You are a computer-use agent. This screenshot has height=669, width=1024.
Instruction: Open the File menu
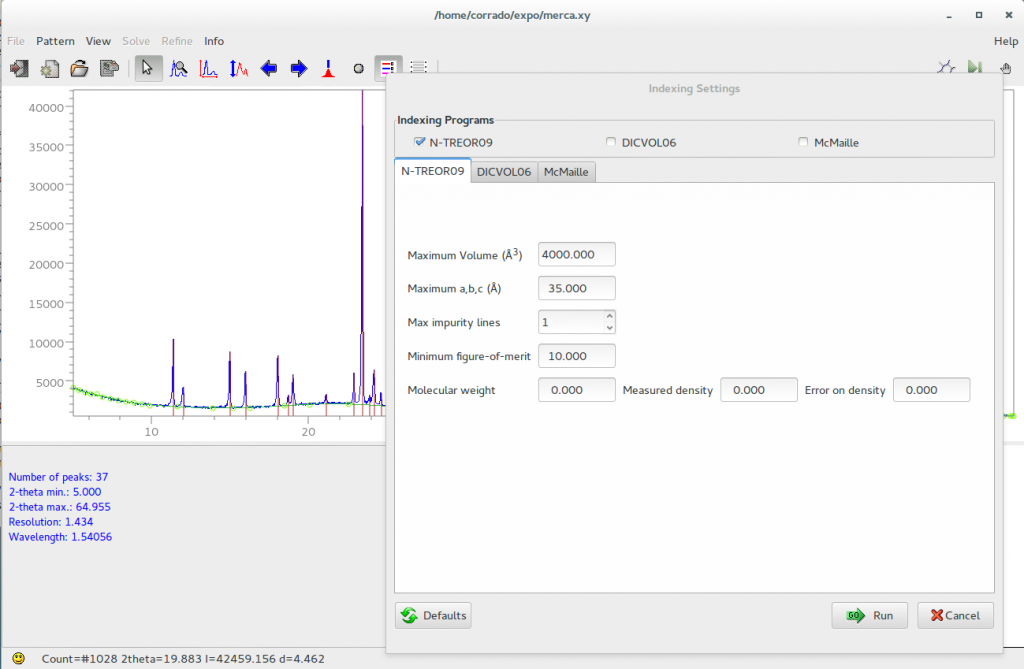pyautogui.click(x=16, y=41)
